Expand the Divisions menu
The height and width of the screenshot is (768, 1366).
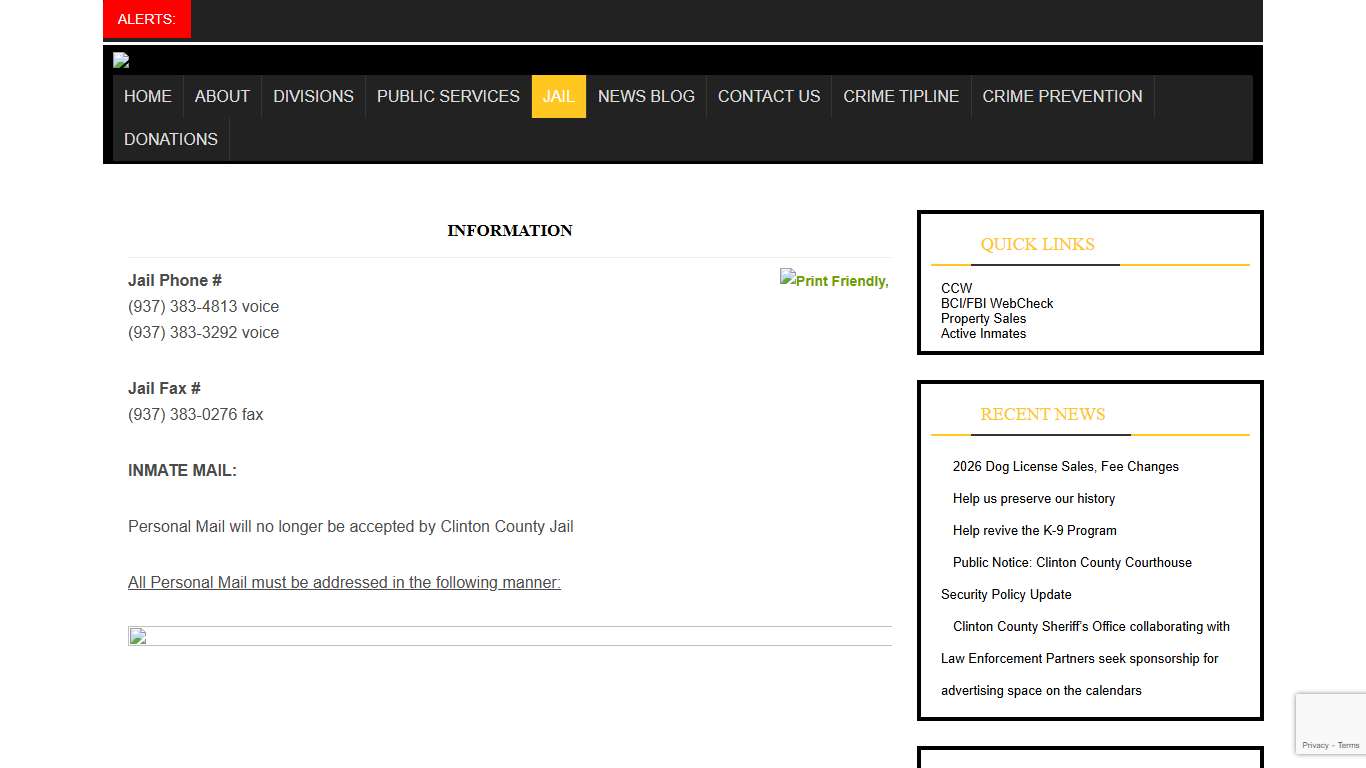coord(313,97)
